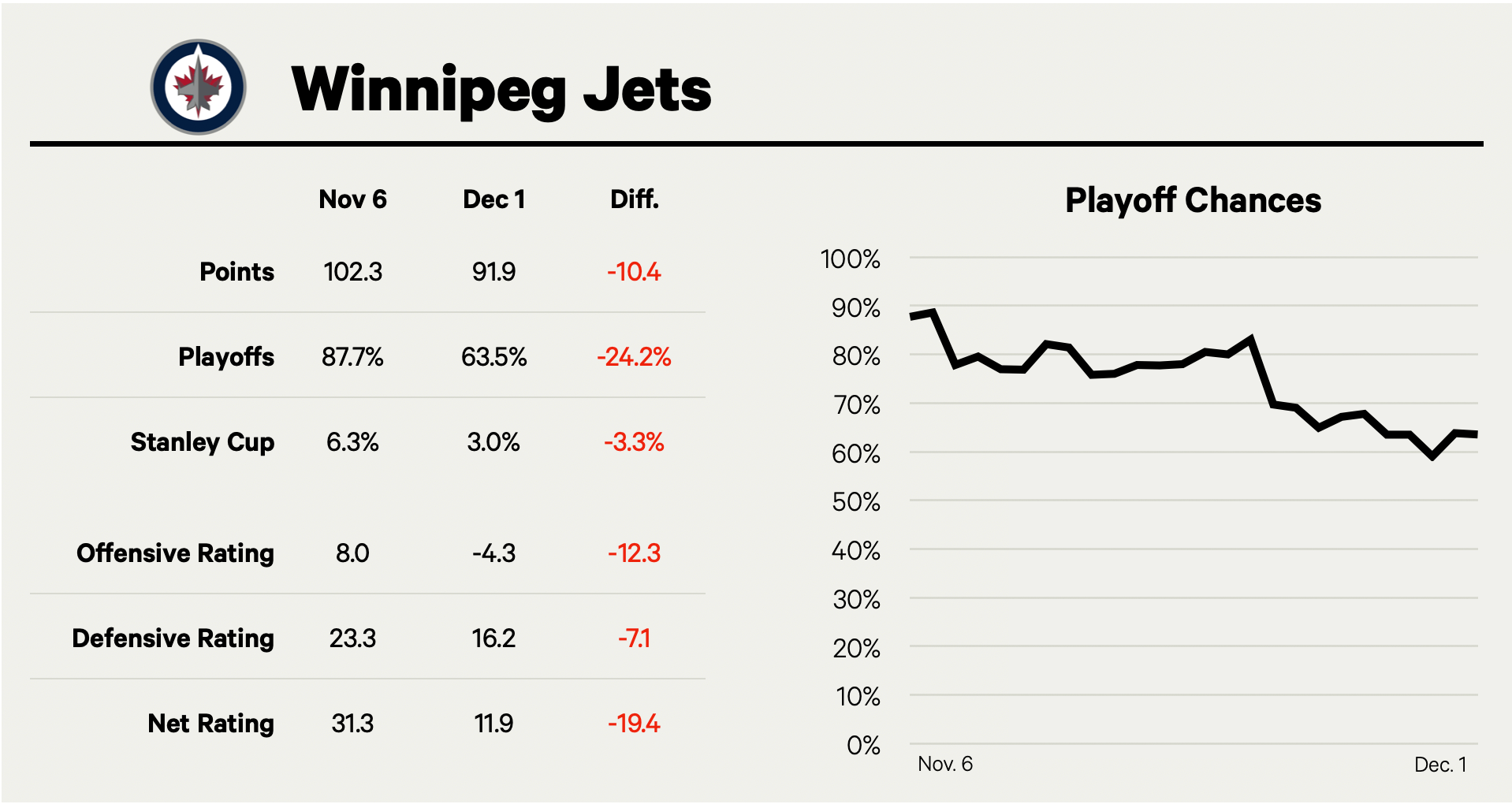Click the Diff. column header
Image resolution: width=1512 pixels, height=804 pixels.
pos(634,199)
